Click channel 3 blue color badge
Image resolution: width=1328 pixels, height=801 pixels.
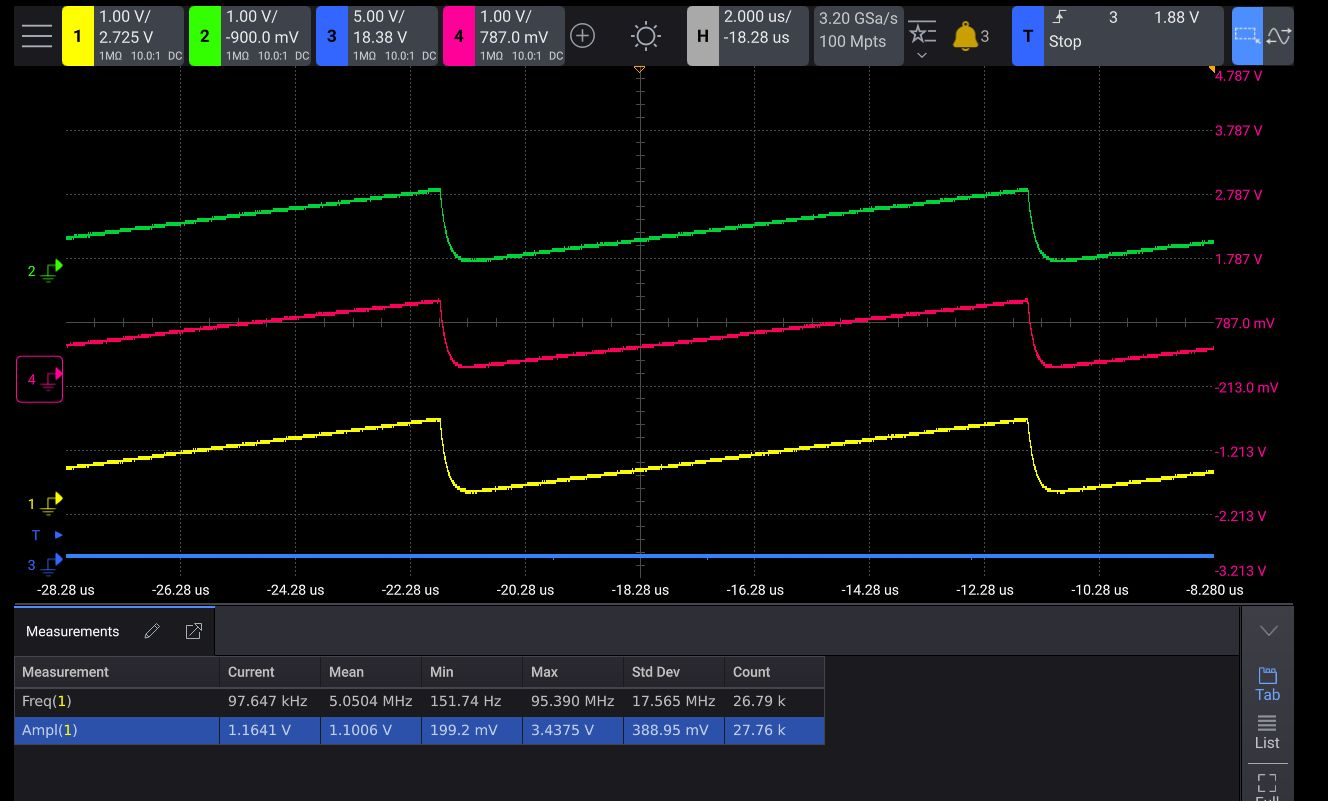[332, 36]
